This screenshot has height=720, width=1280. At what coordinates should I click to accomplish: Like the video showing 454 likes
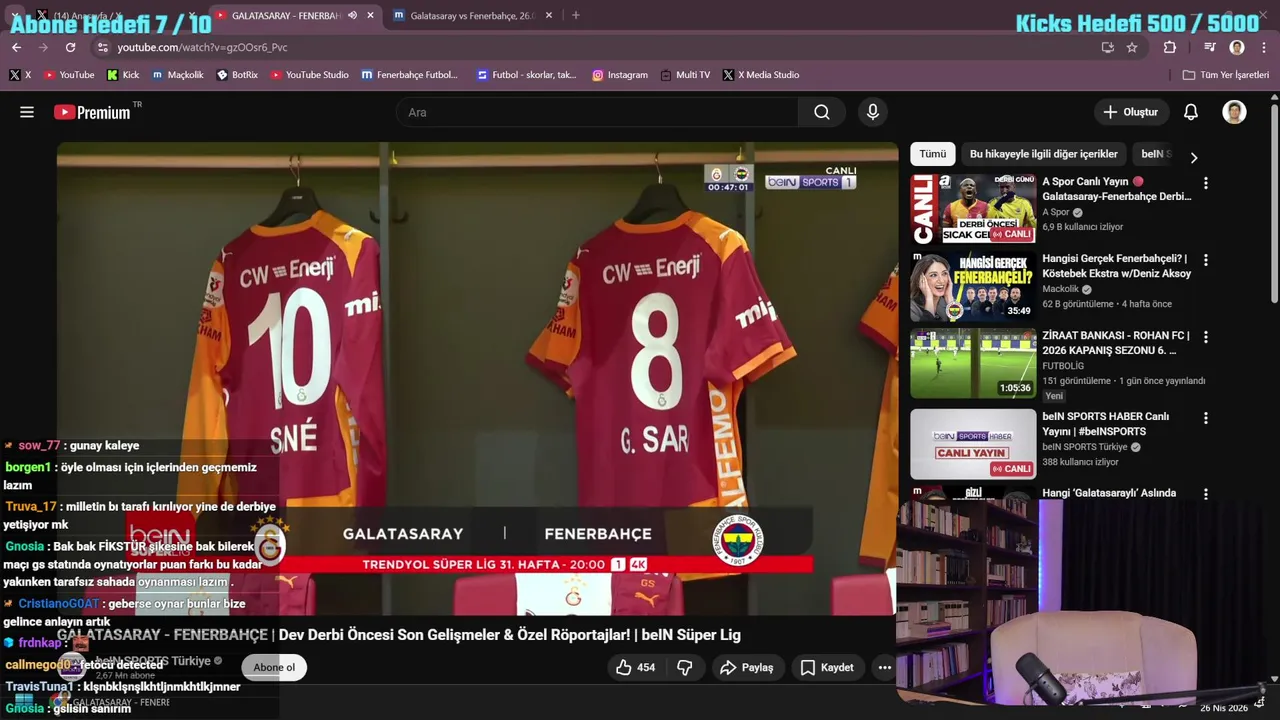click(x=636, y=667)
